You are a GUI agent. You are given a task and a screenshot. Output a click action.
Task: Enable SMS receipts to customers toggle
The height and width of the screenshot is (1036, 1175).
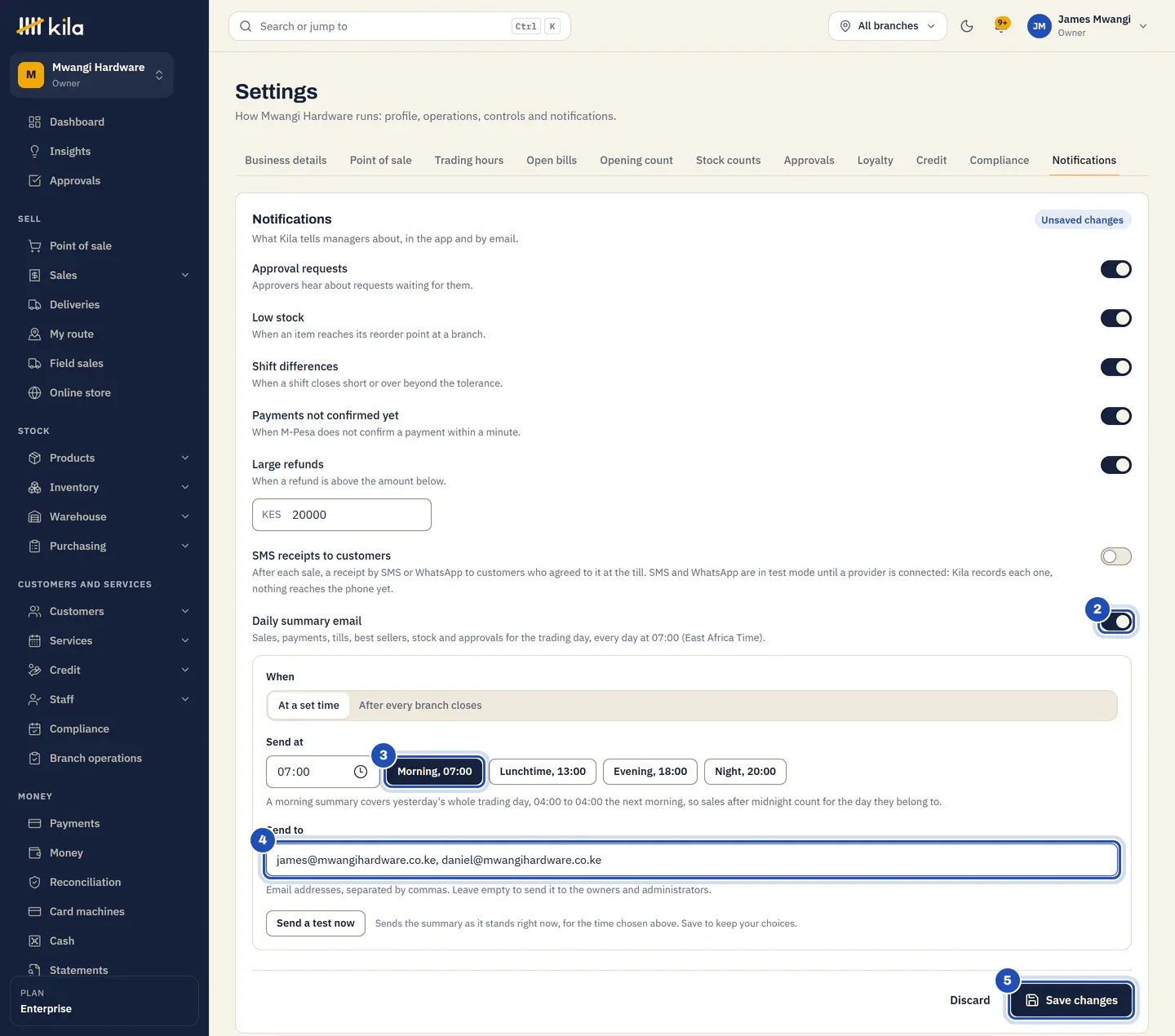point(1115,556)
